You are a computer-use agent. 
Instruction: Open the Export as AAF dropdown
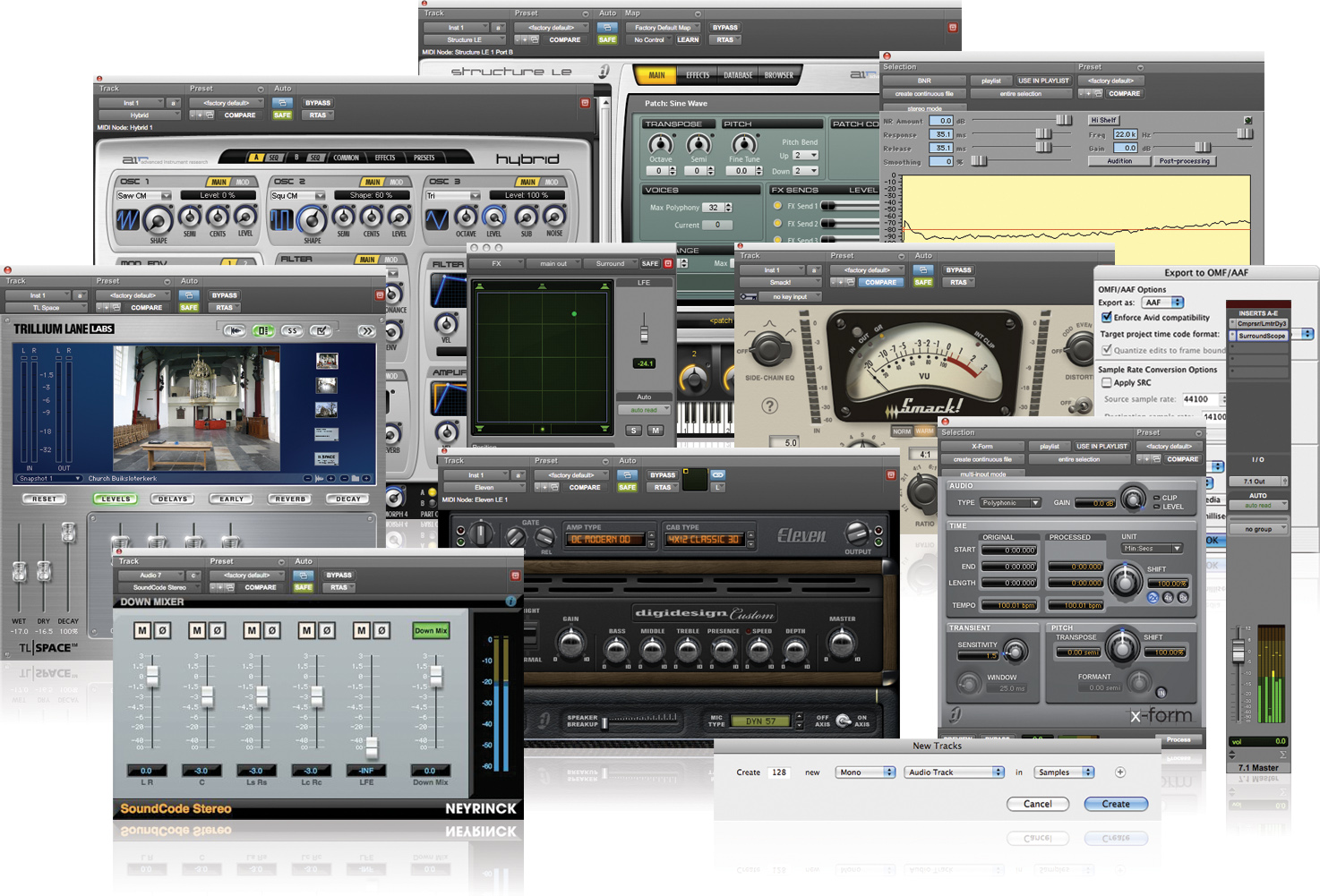coord(1162,303)
